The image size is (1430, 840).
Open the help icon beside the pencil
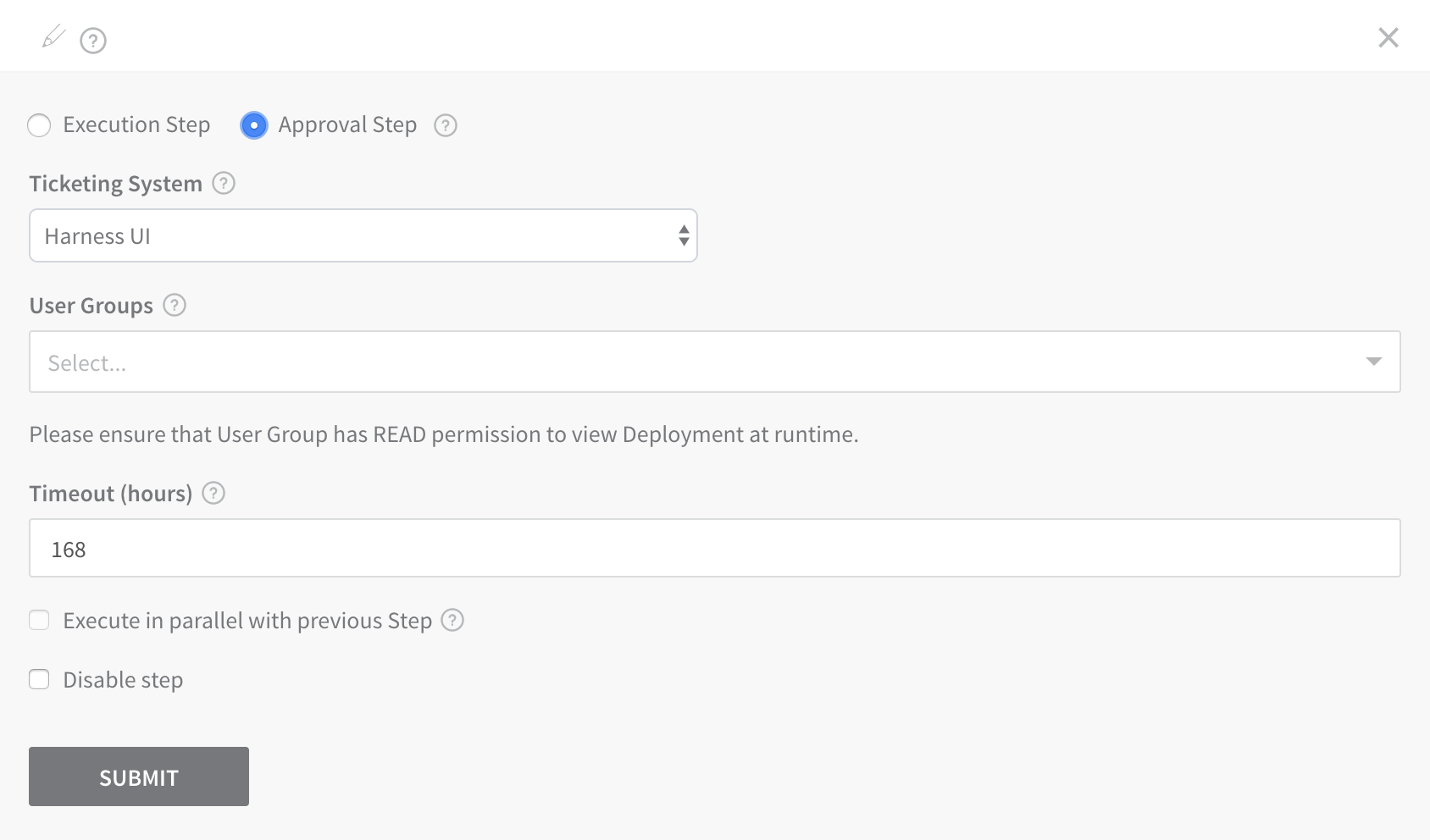pyautogui.click(x=93, y=41)
